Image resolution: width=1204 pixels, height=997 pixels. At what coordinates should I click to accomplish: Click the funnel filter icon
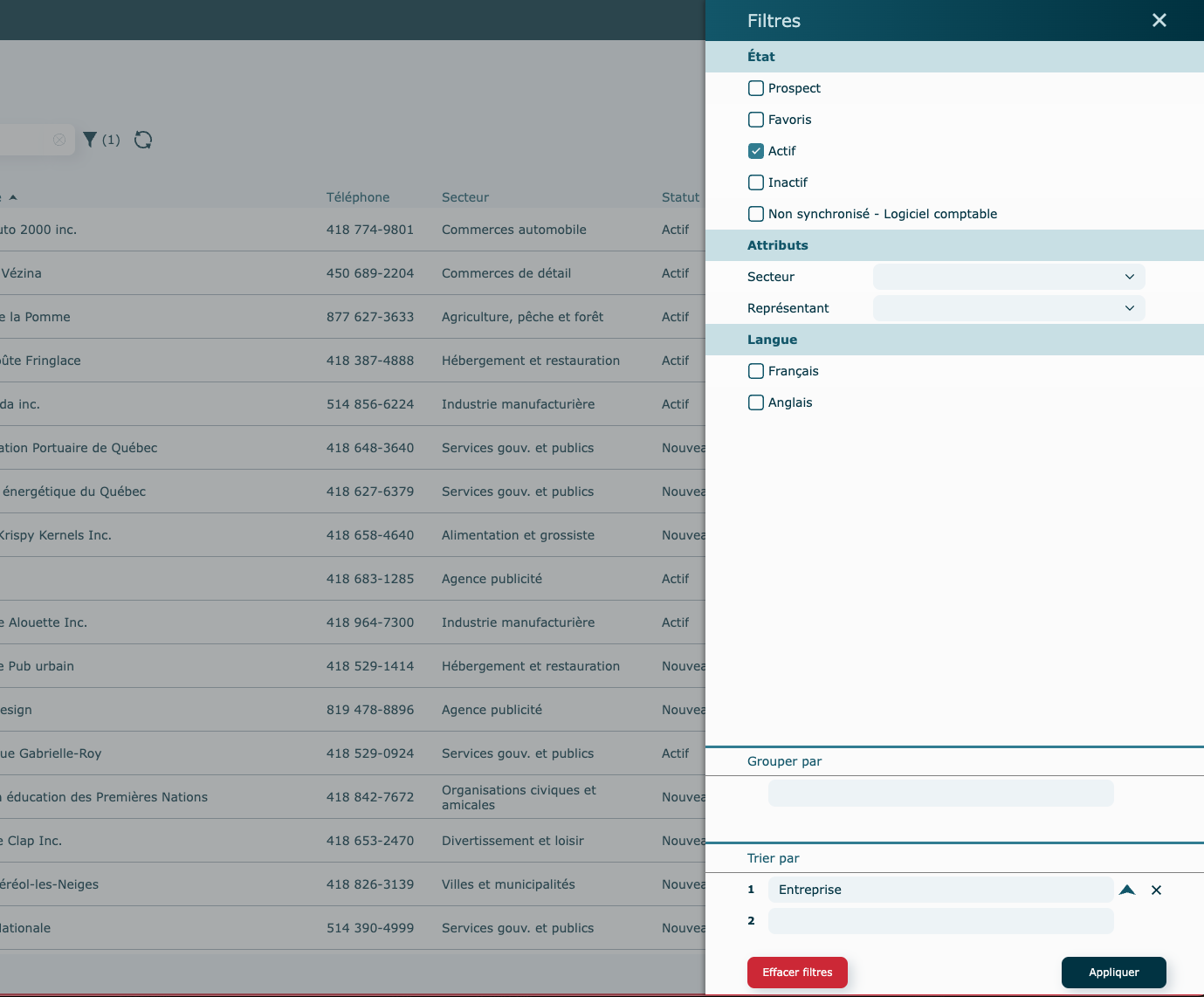(x=90, y=140)
